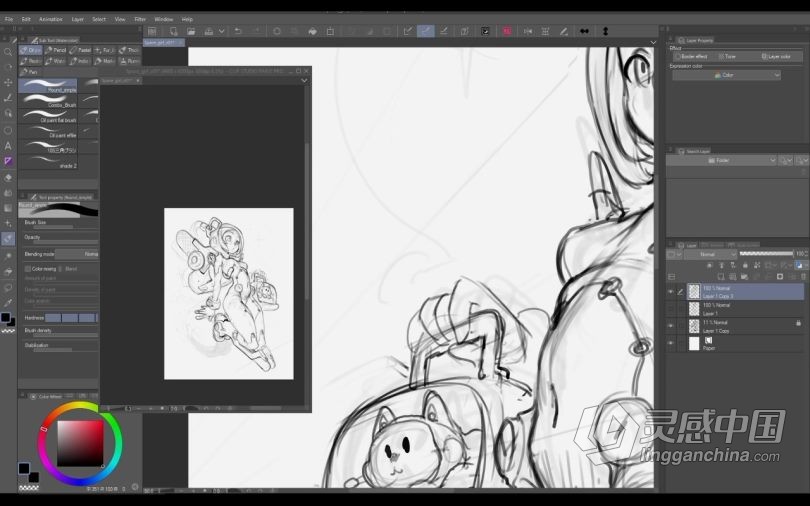The height and width of the screenshot is (506, 810).
Task: Open the Animation menu
Action: pyautogui.click(x=51, y=19)
